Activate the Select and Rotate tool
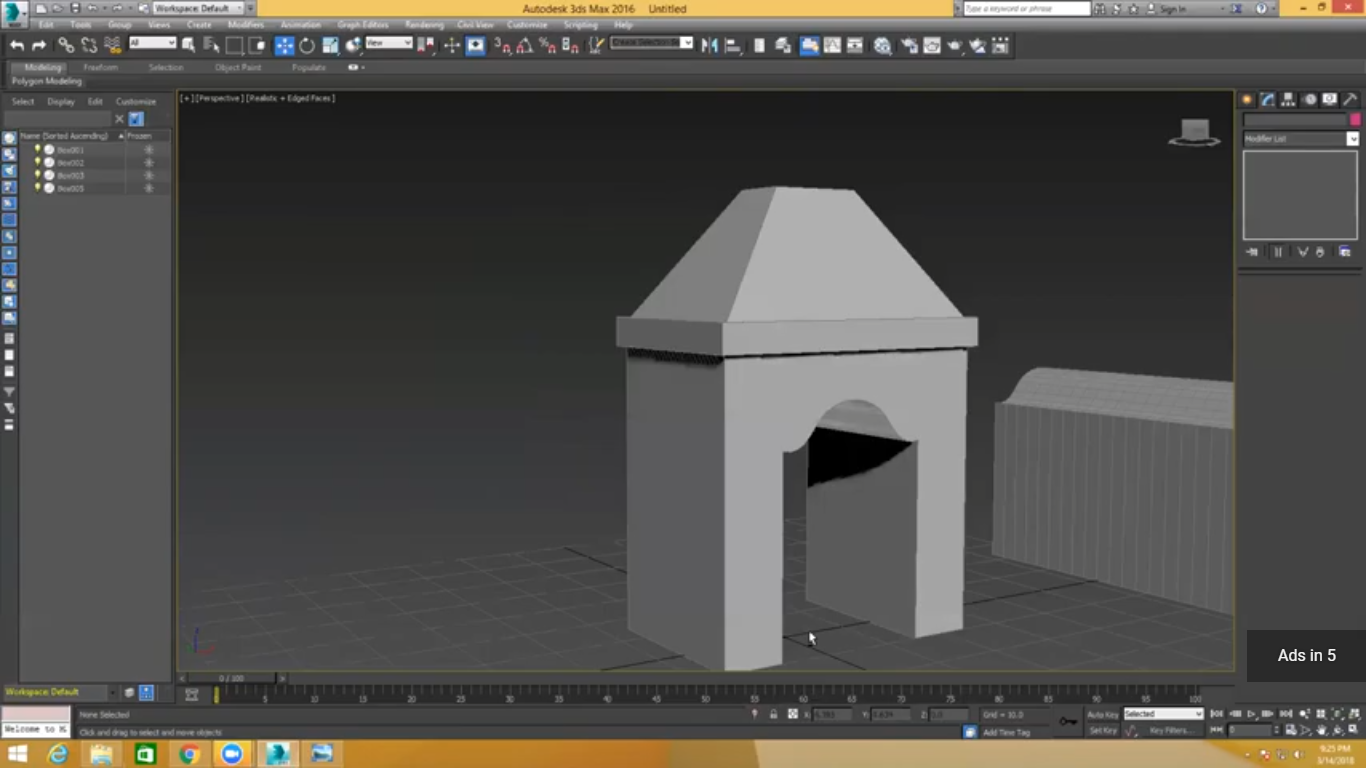The height and width of the screenshot is (768, 1366). [307, 45]
